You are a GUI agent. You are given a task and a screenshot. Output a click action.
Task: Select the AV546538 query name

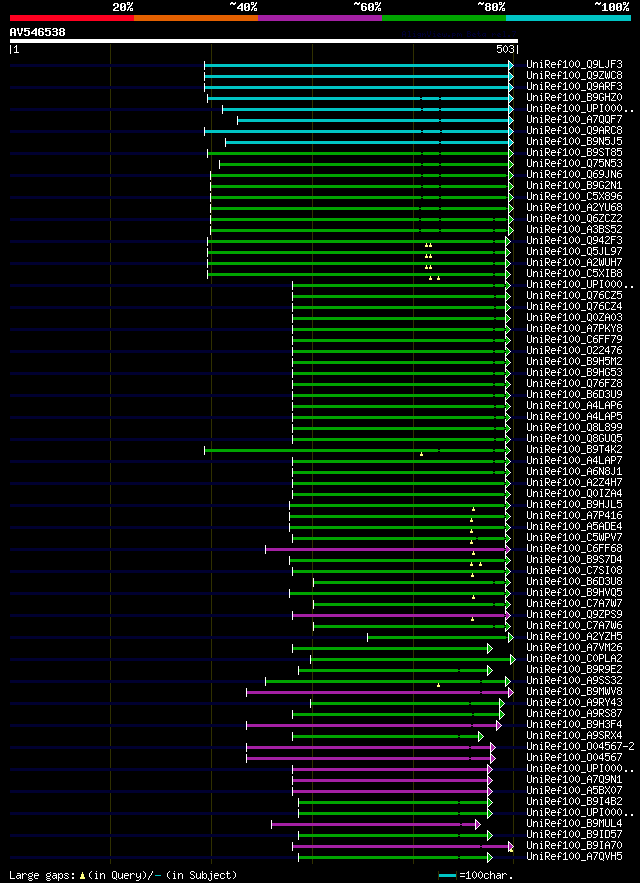click(x=37, y=32)
